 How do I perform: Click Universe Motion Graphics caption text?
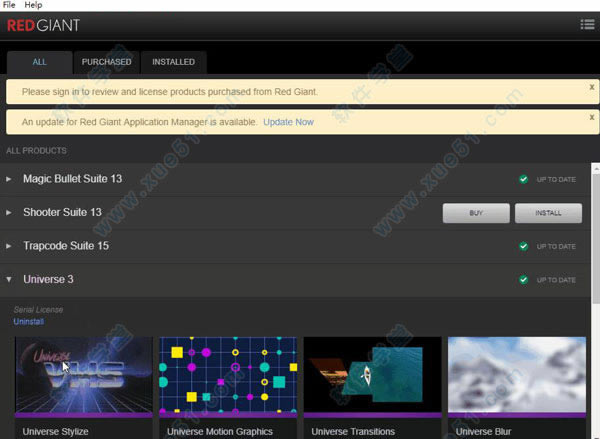[220, 432]
